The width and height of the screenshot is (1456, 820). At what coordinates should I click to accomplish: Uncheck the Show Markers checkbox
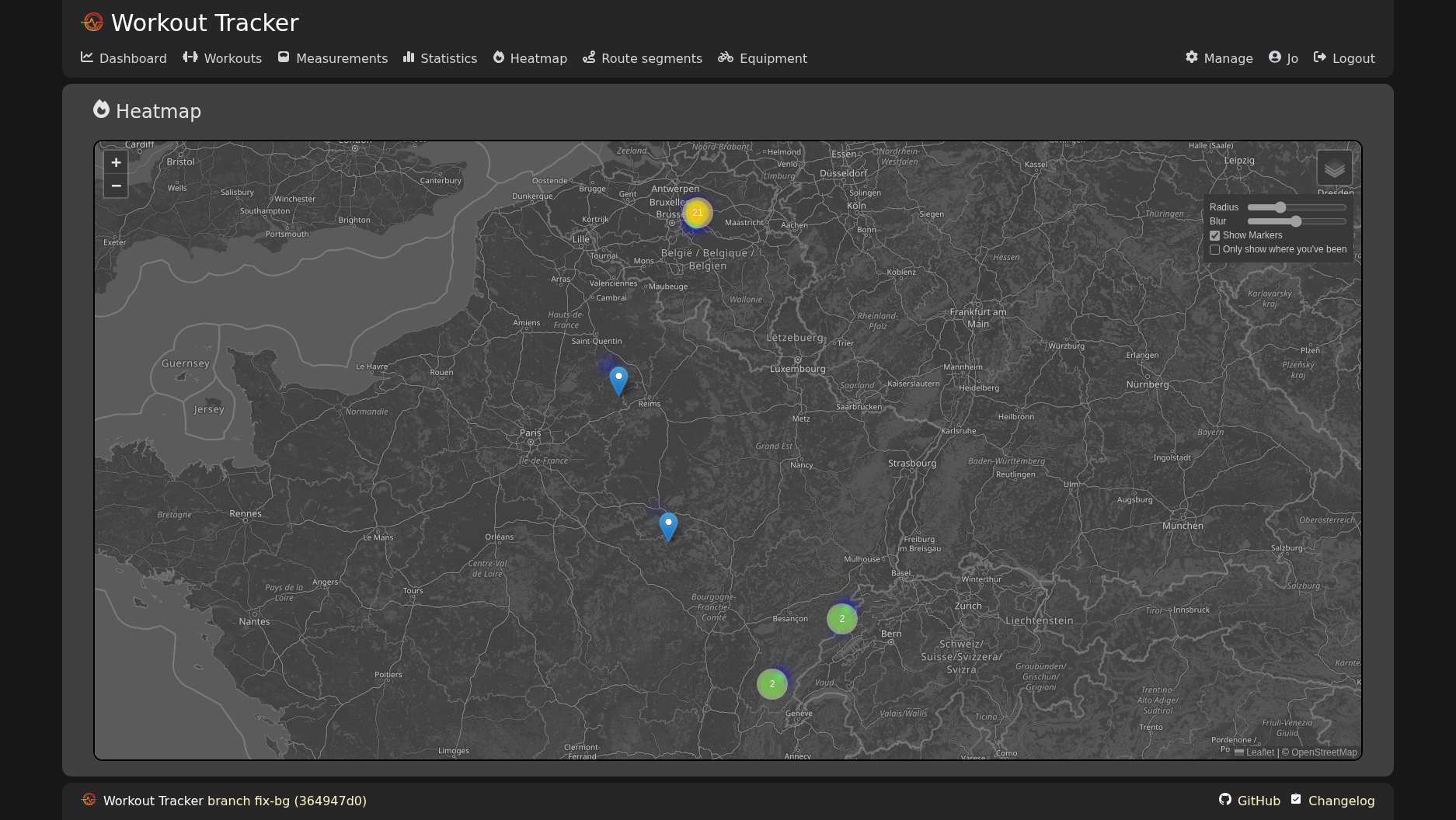coord(1215,236)
